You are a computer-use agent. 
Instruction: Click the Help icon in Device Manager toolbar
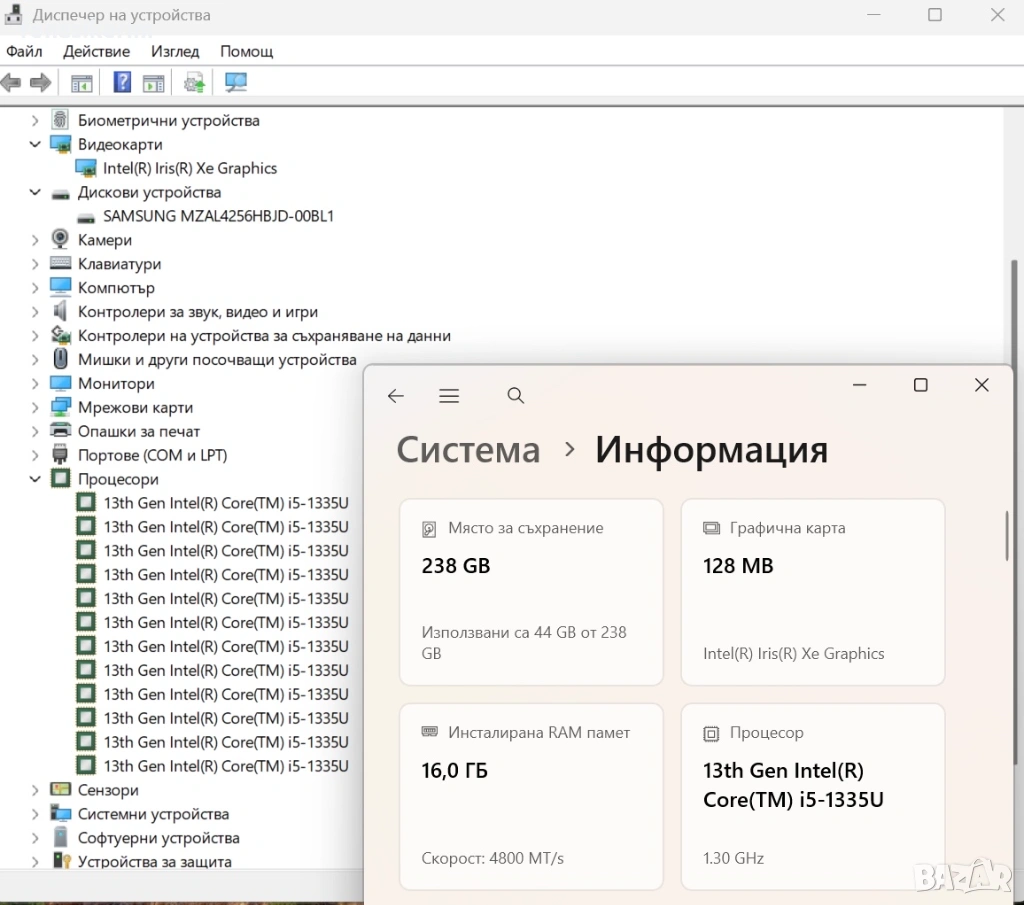(122, 83)
